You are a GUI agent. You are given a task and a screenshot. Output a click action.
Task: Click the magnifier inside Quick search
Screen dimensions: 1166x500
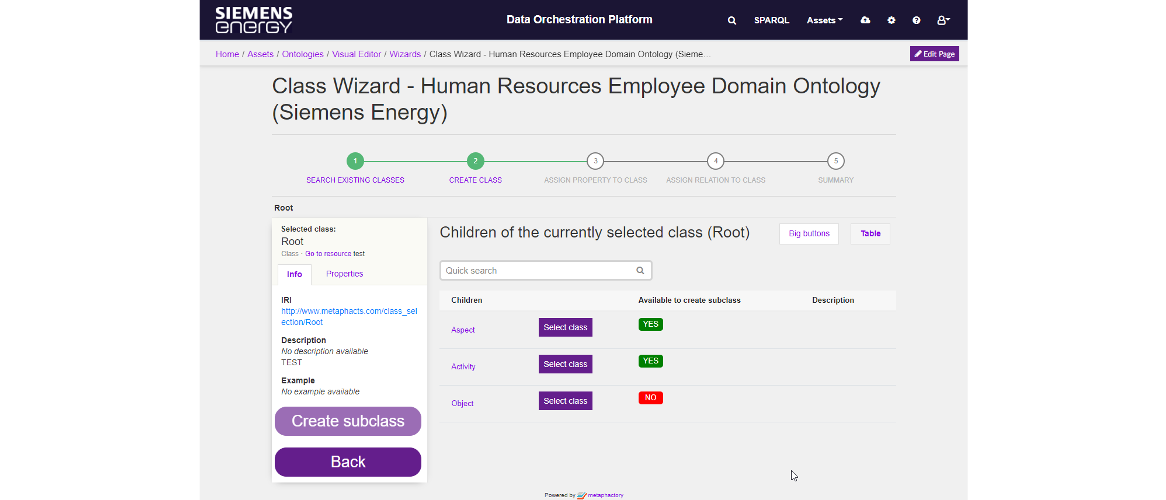click(x=640, y=271)
